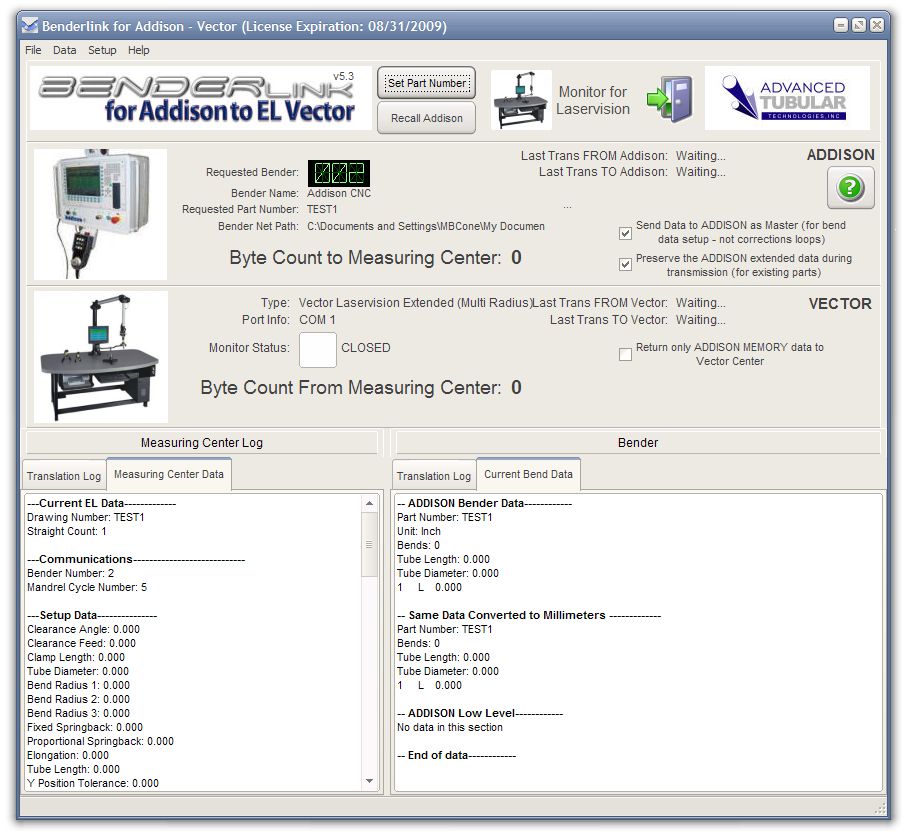Toggle Preserve the ADDISON extended data checkbox
The height and width of the screenshot is (834, 906).
pyautogui.click(x=625, y=265)
